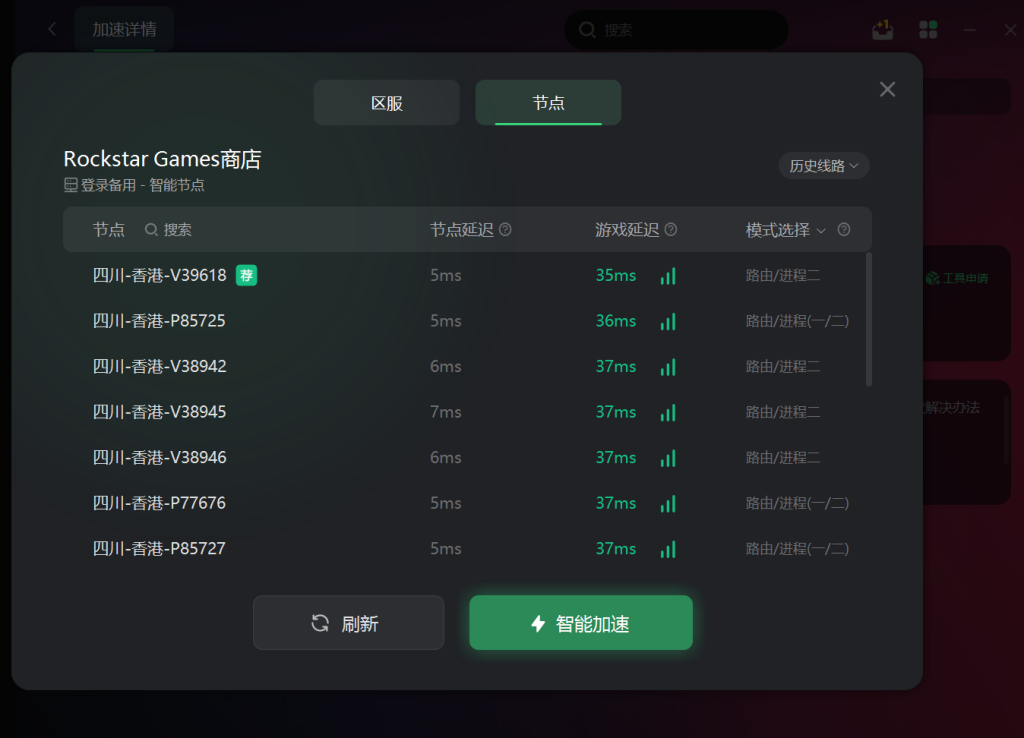Viewport: 1024px width, 738px height.
Task: Select the 节点 tab
Action: 548,103
